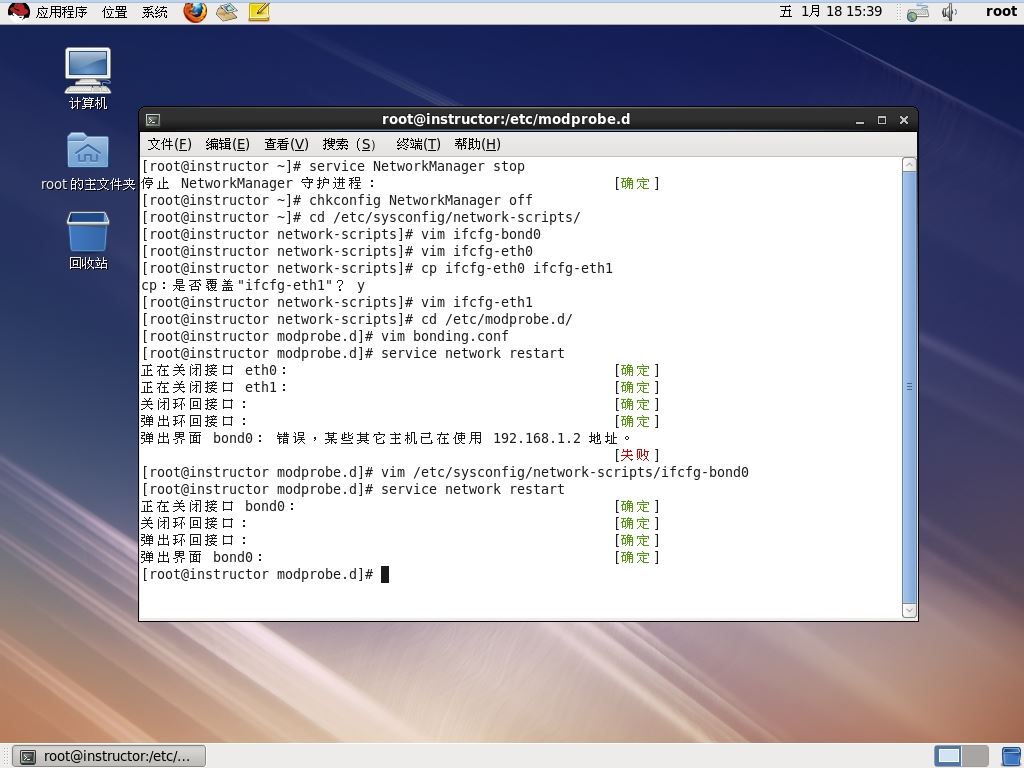
Task: Open the 位置 menu
Action: [x=114, y=12]
